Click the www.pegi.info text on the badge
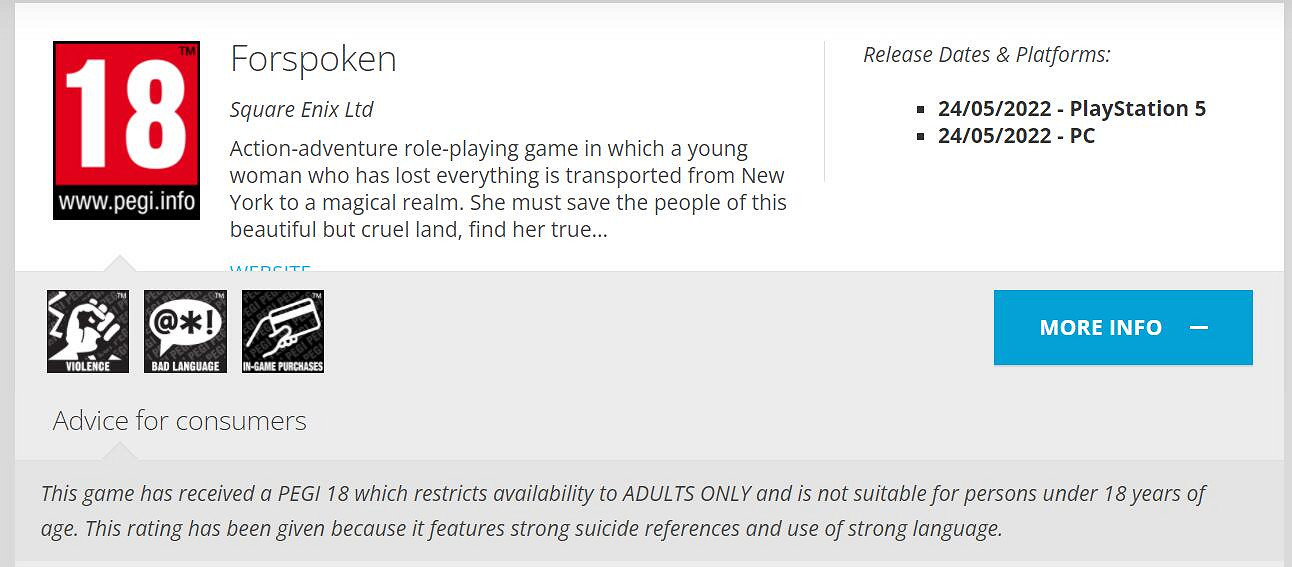The image size is (1292, 567). pos(126,201)
